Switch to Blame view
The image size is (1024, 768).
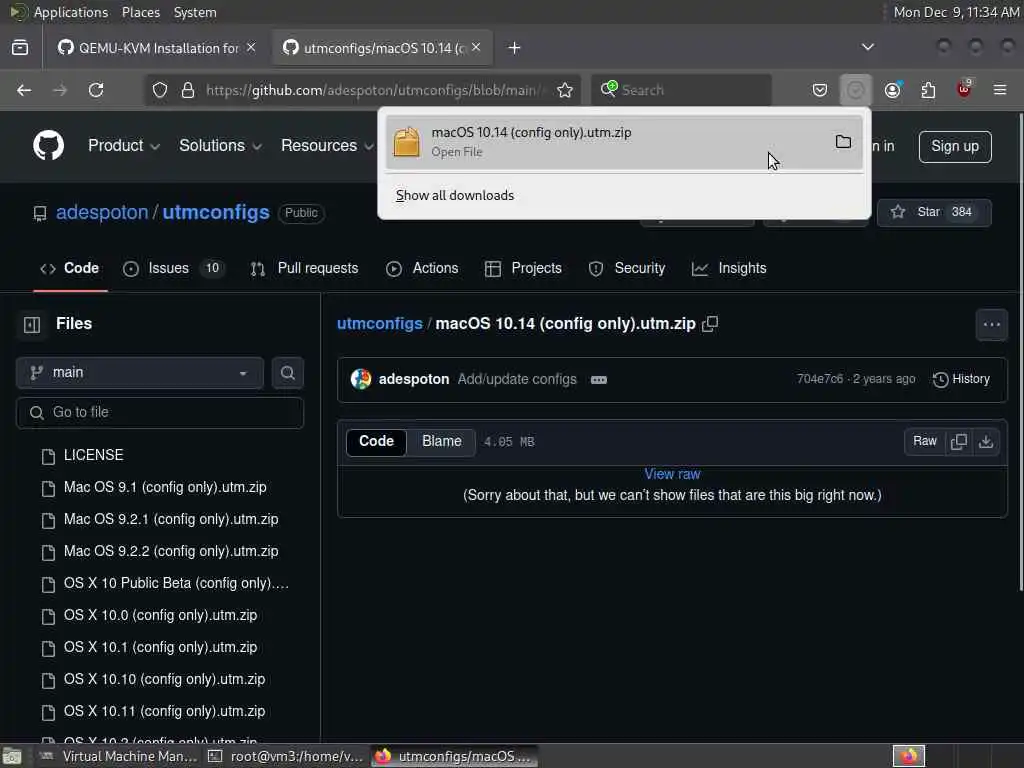tap(441, 441)
